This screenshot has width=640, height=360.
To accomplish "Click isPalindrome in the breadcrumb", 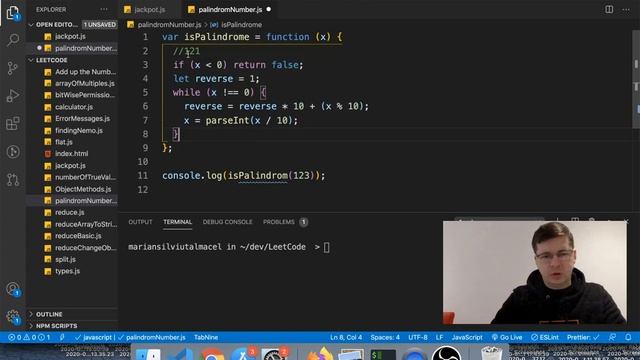I will [x=241, y=24].
